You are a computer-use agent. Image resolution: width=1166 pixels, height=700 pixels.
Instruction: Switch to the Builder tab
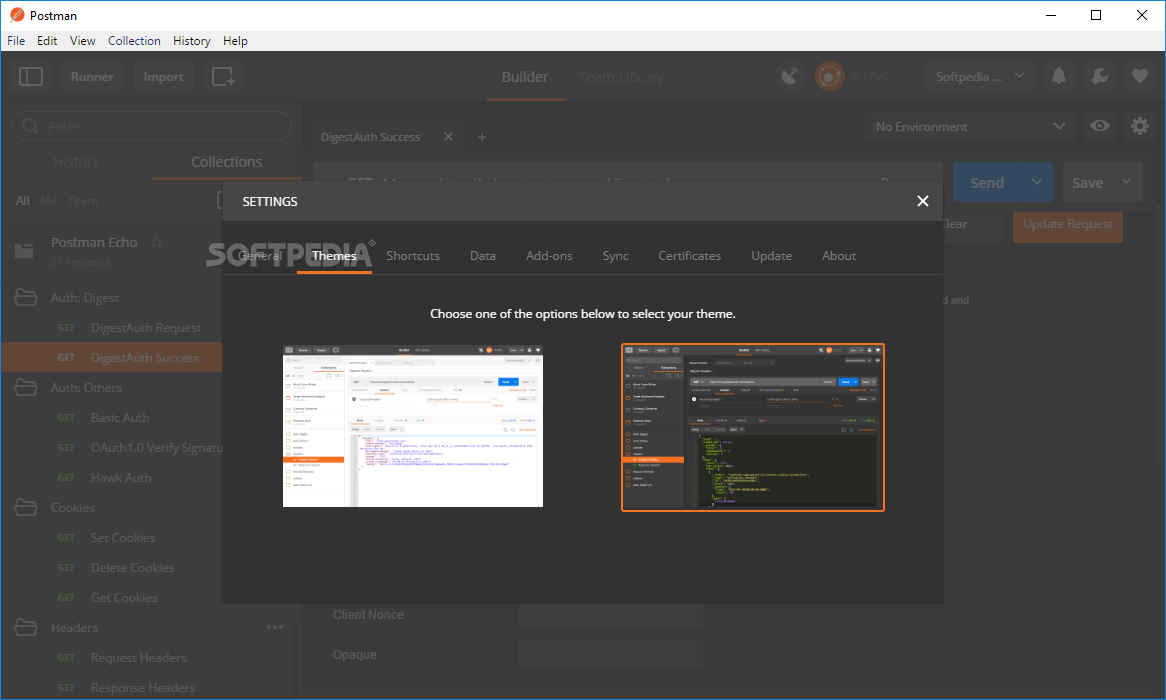(525, 77)
